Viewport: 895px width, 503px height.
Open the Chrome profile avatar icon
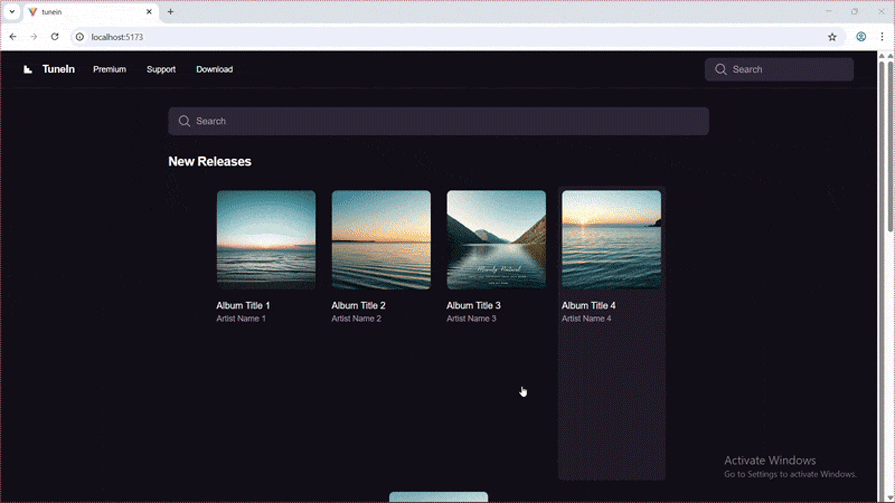click(860, 37)
